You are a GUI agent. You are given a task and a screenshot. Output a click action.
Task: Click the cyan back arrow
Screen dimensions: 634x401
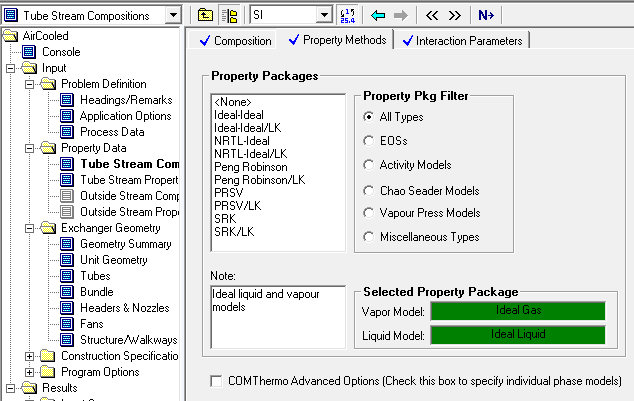[x=378, y=14]
